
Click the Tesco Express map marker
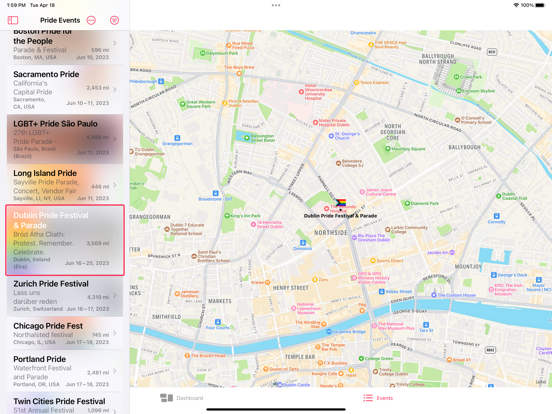click(x=356, y=82)
